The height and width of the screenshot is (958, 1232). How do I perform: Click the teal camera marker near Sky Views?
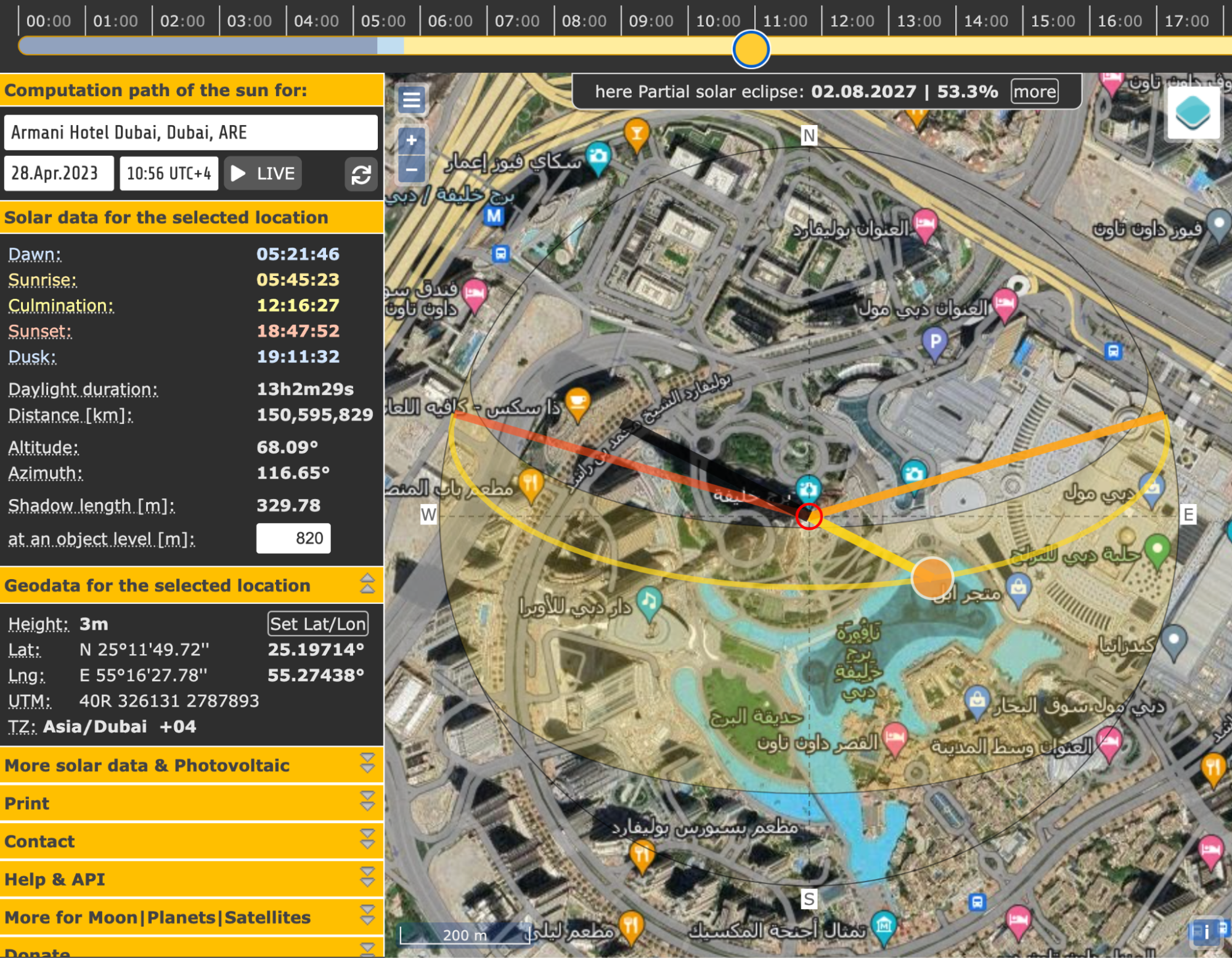(598, 157)
